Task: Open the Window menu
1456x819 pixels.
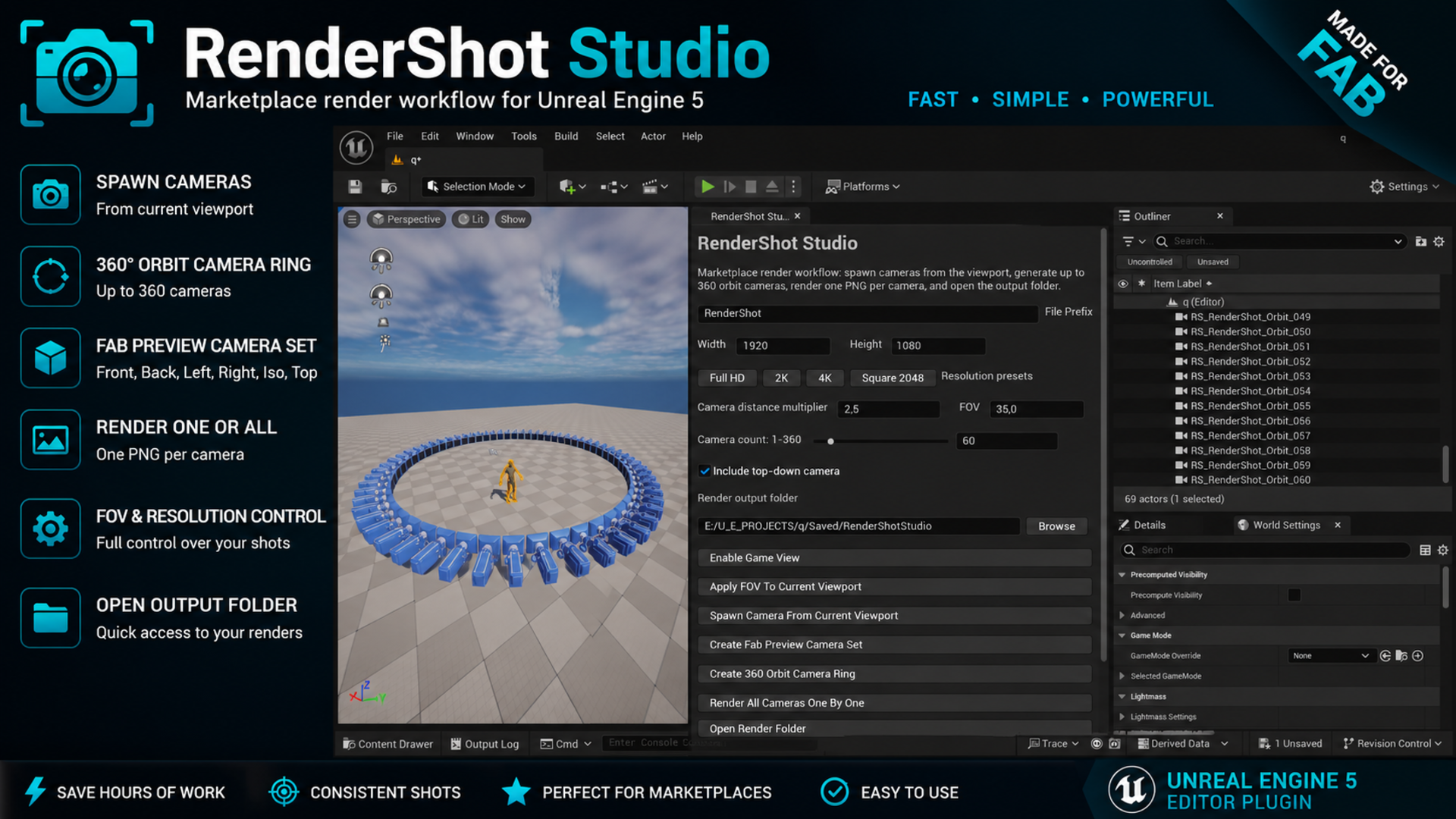Action: click(x=475, y=136)
